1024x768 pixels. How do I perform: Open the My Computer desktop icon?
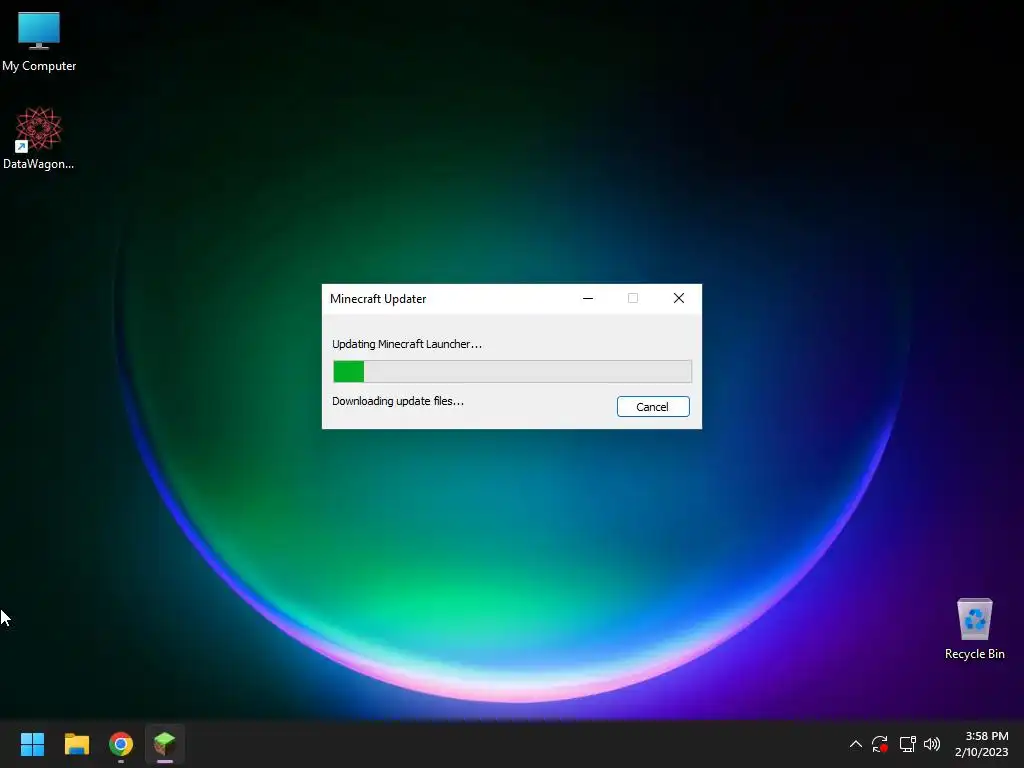[x=39, y=41]
